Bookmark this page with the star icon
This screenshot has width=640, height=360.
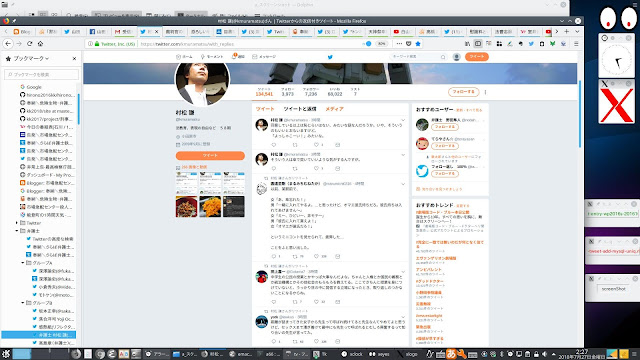point(418,44)
